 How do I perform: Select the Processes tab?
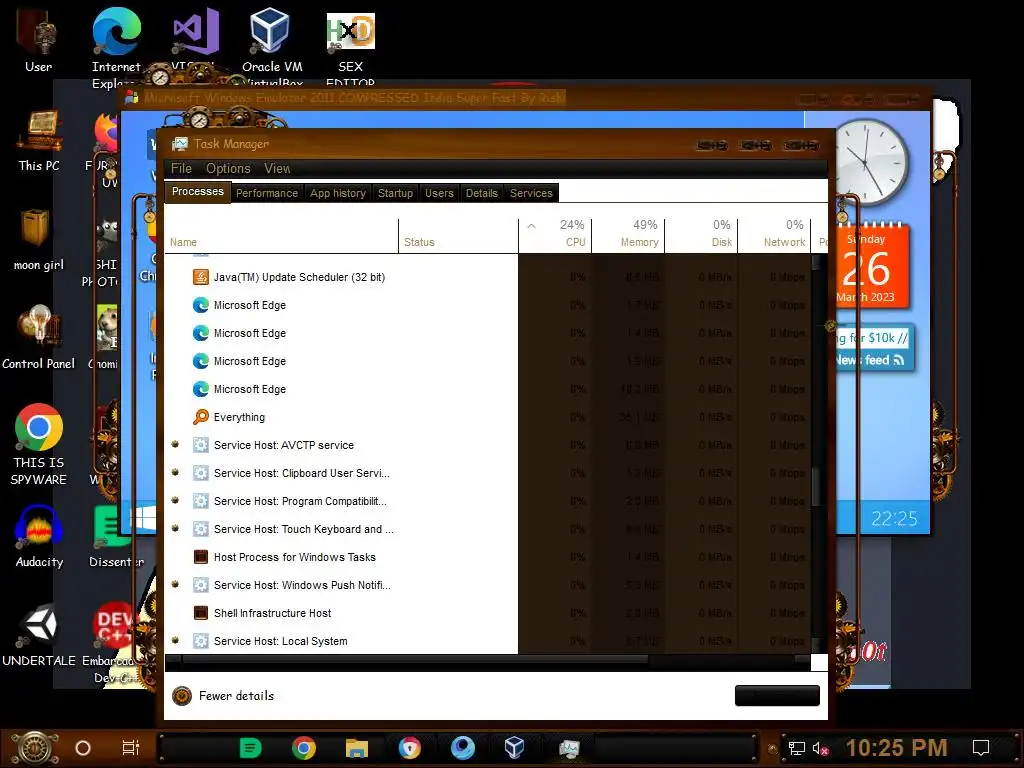(197, 192)
